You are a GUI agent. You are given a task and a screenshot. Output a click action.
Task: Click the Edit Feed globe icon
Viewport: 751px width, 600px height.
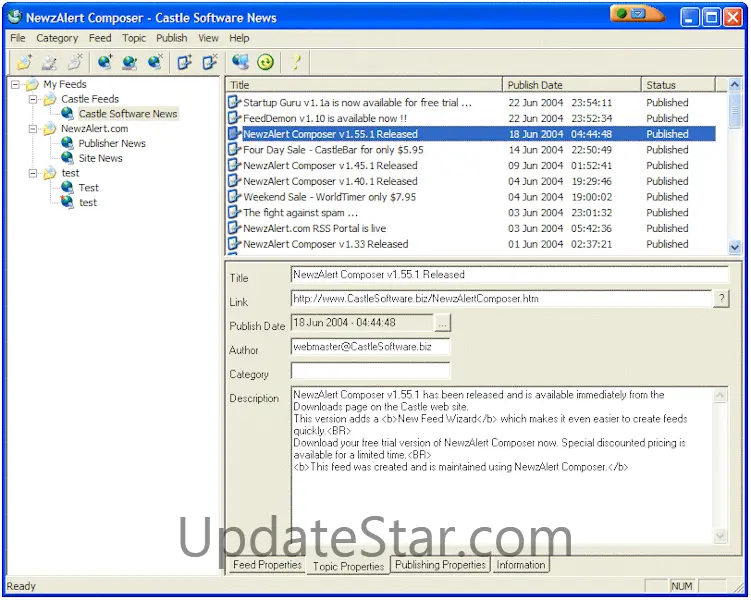[129, 62]
